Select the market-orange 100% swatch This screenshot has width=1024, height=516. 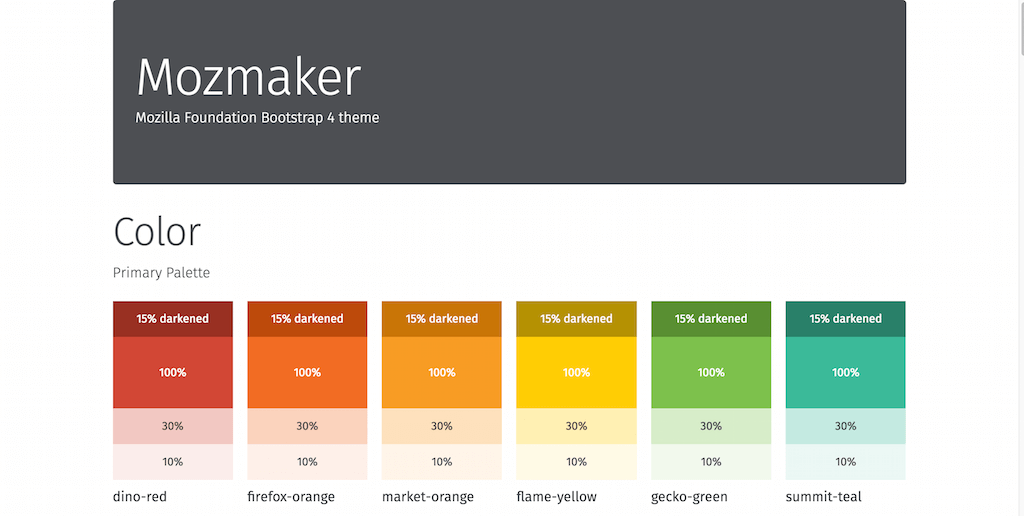pyautogui.click(x=441, y=372)
